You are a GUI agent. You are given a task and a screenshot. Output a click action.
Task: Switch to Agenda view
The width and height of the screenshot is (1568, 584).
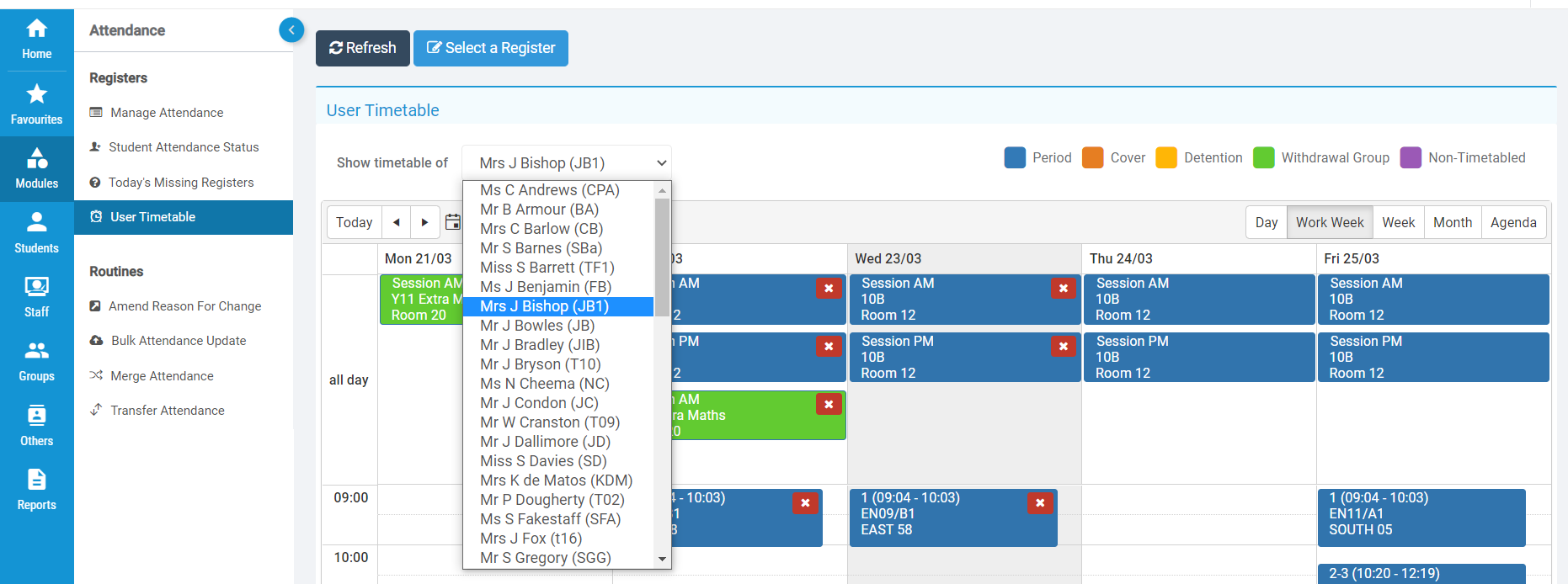[x=1512, y=222]
